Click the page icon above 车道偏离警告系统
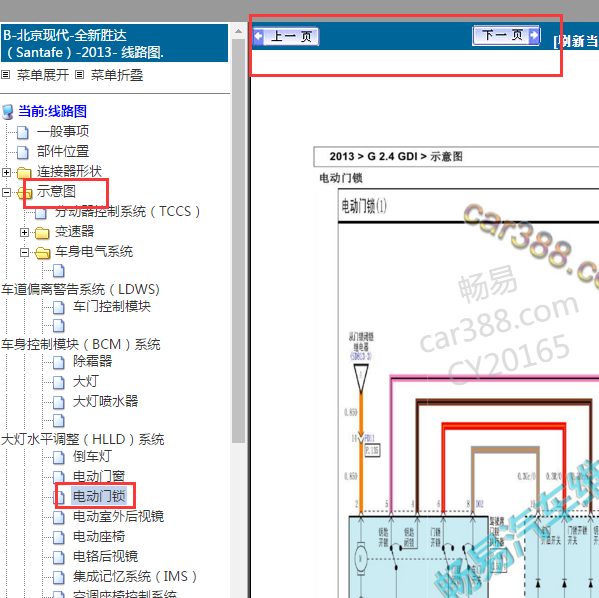This screenshot has height=598, width=599. pyautogui.click(x=59, y=271)
